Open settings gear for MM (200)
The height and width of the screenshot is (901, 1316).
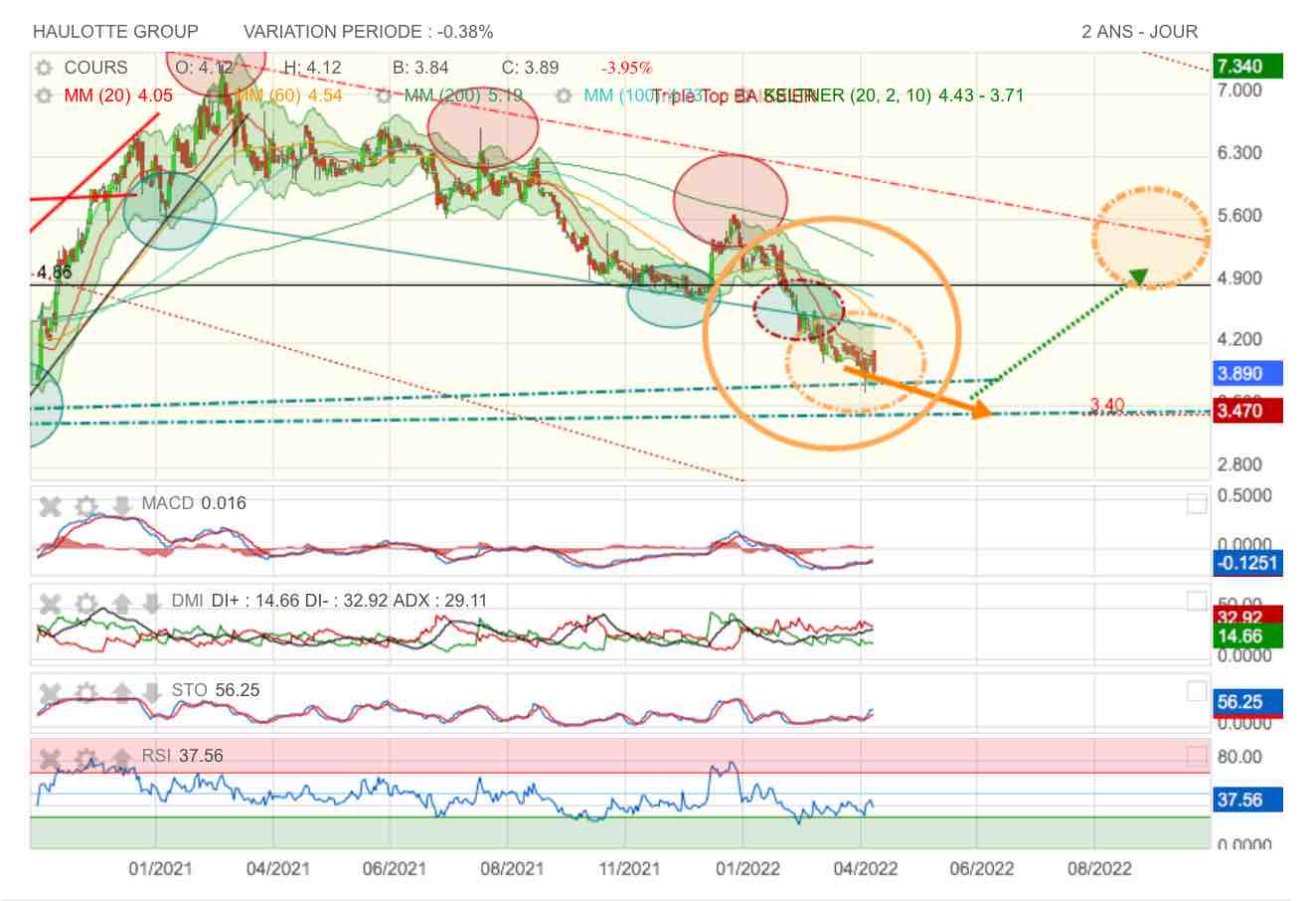point(384,95)
